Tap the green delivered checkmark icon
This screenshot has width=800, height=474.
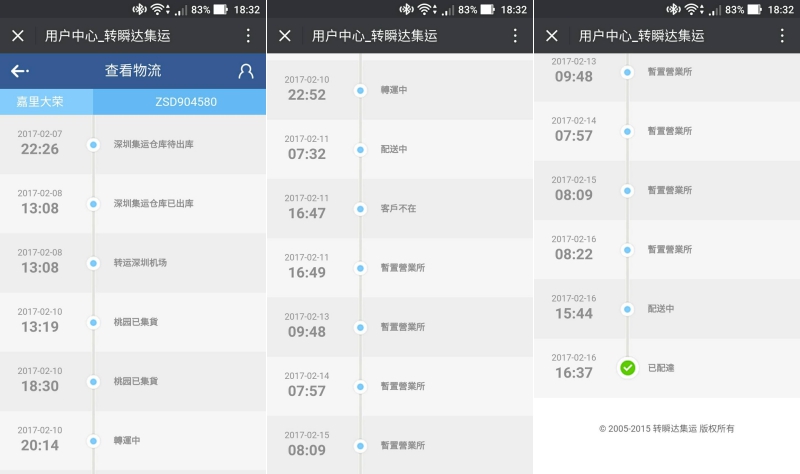[628, 368]
